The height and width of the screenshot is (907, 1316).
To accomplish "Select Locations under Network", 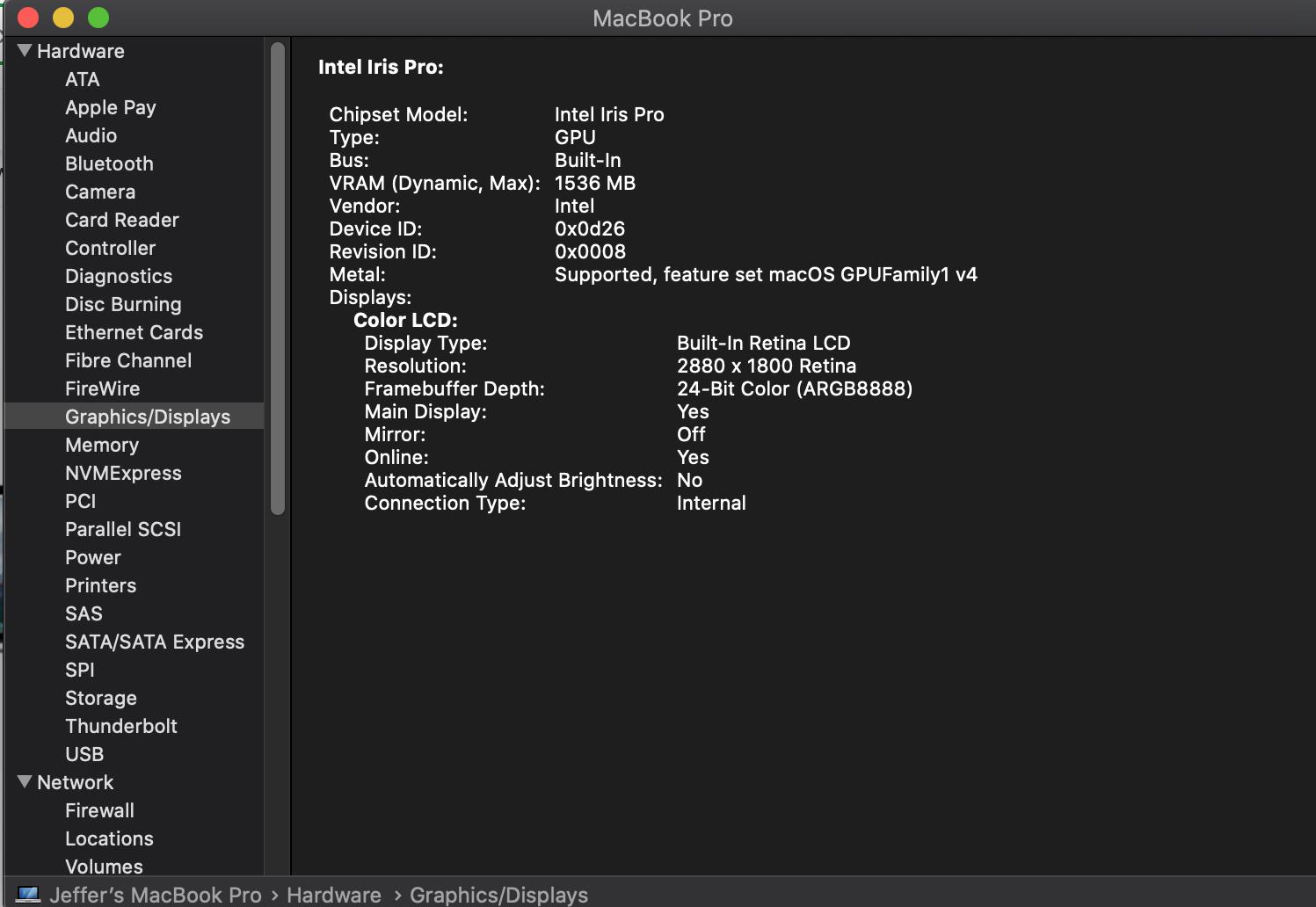I will 110,838.
